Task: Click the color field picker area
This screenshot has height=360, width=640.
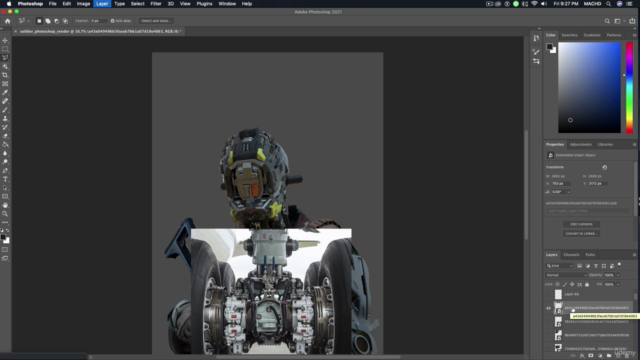Action: point(589,88)
